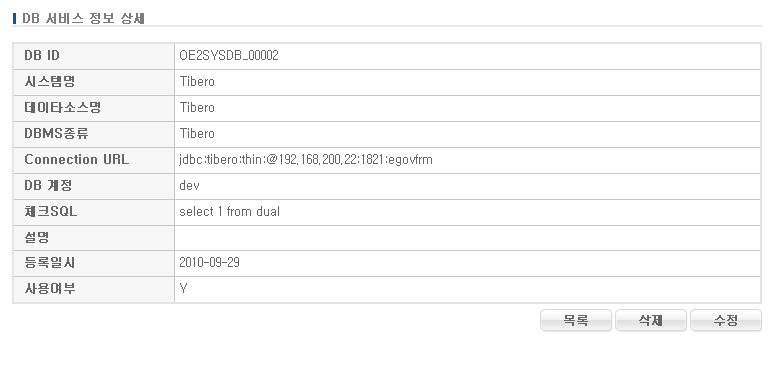
Task: Click the DB ID label cell
Action: pyautogui.click(x=94, y=56)
